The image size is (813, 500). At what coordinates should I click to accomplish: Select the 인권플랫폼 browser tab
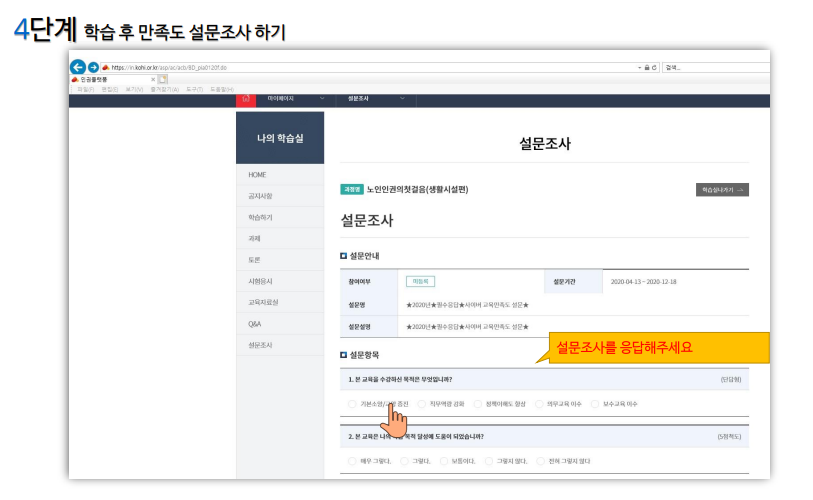(x=113, y=79)
